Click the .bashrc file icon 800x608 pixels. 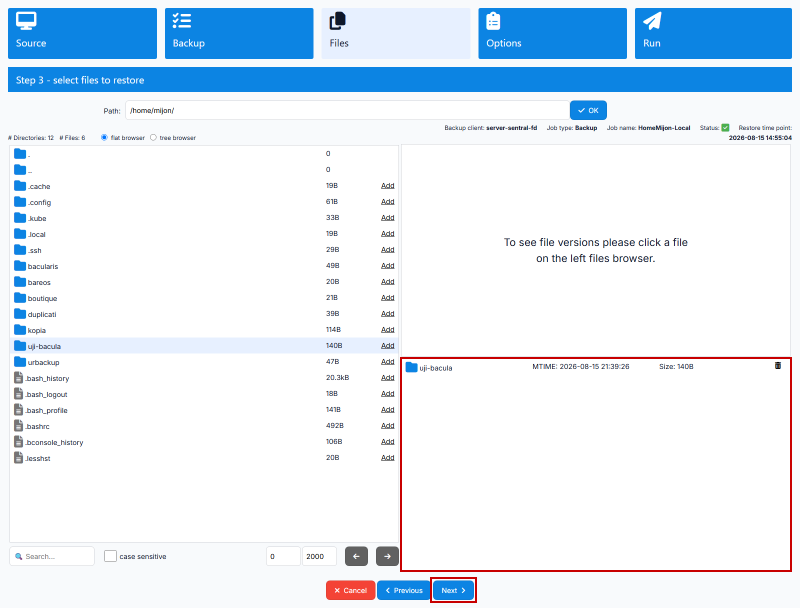(x=18, y=425)
